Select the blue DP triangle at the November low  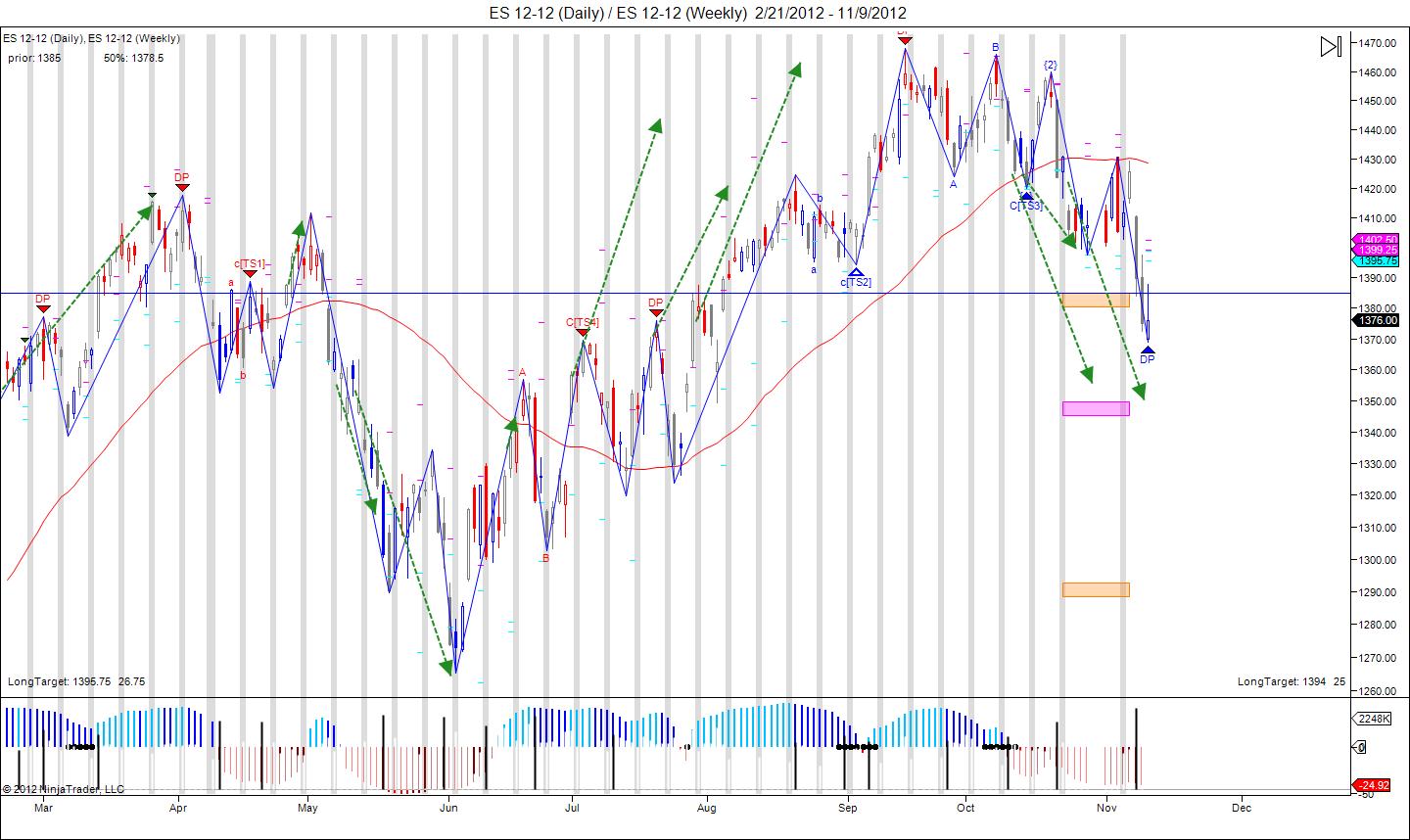point(1146,350)
